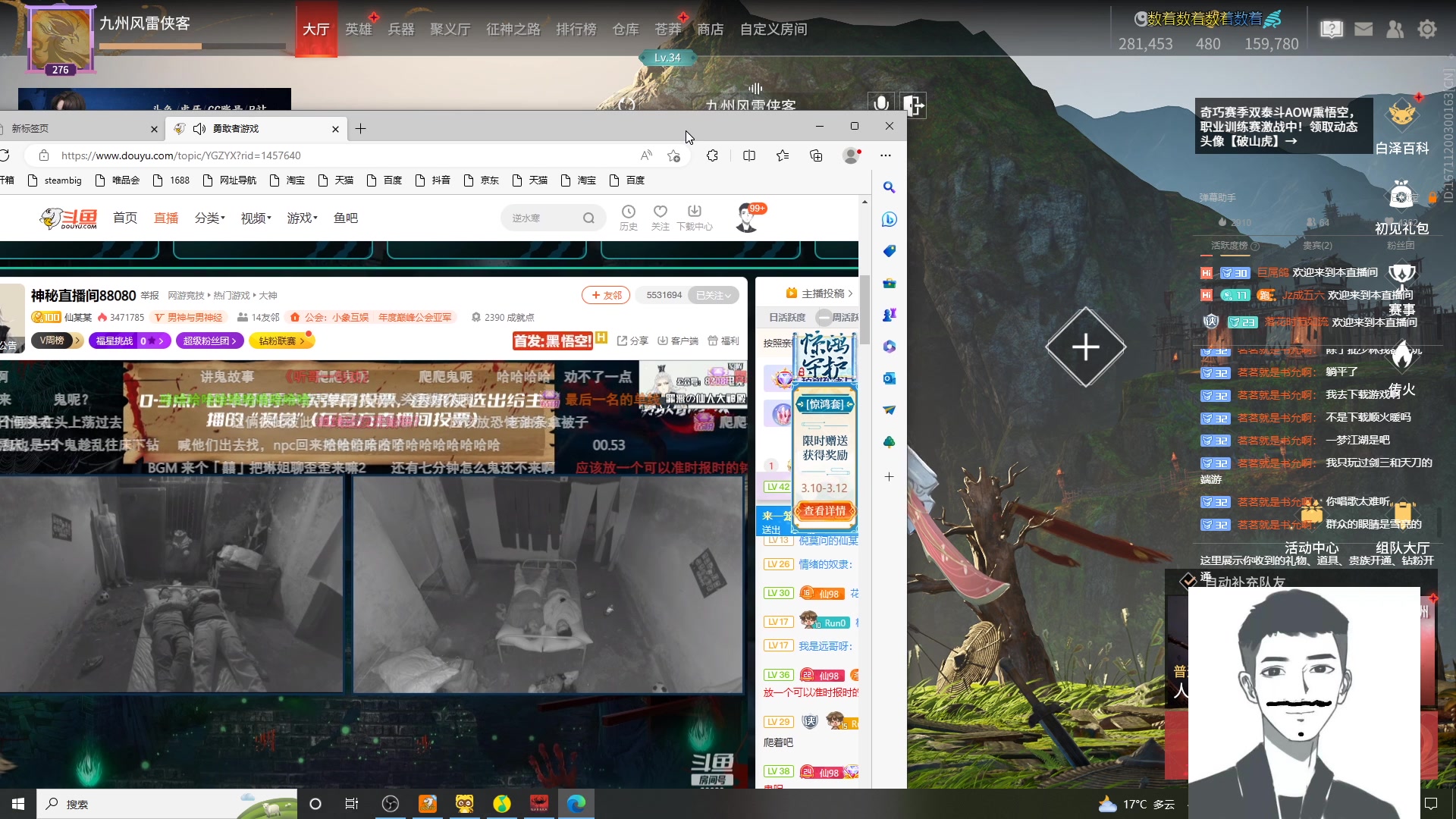Click 查看详情 on promo banner
Screen dimensions: 1456x819
tap(824, 511)
